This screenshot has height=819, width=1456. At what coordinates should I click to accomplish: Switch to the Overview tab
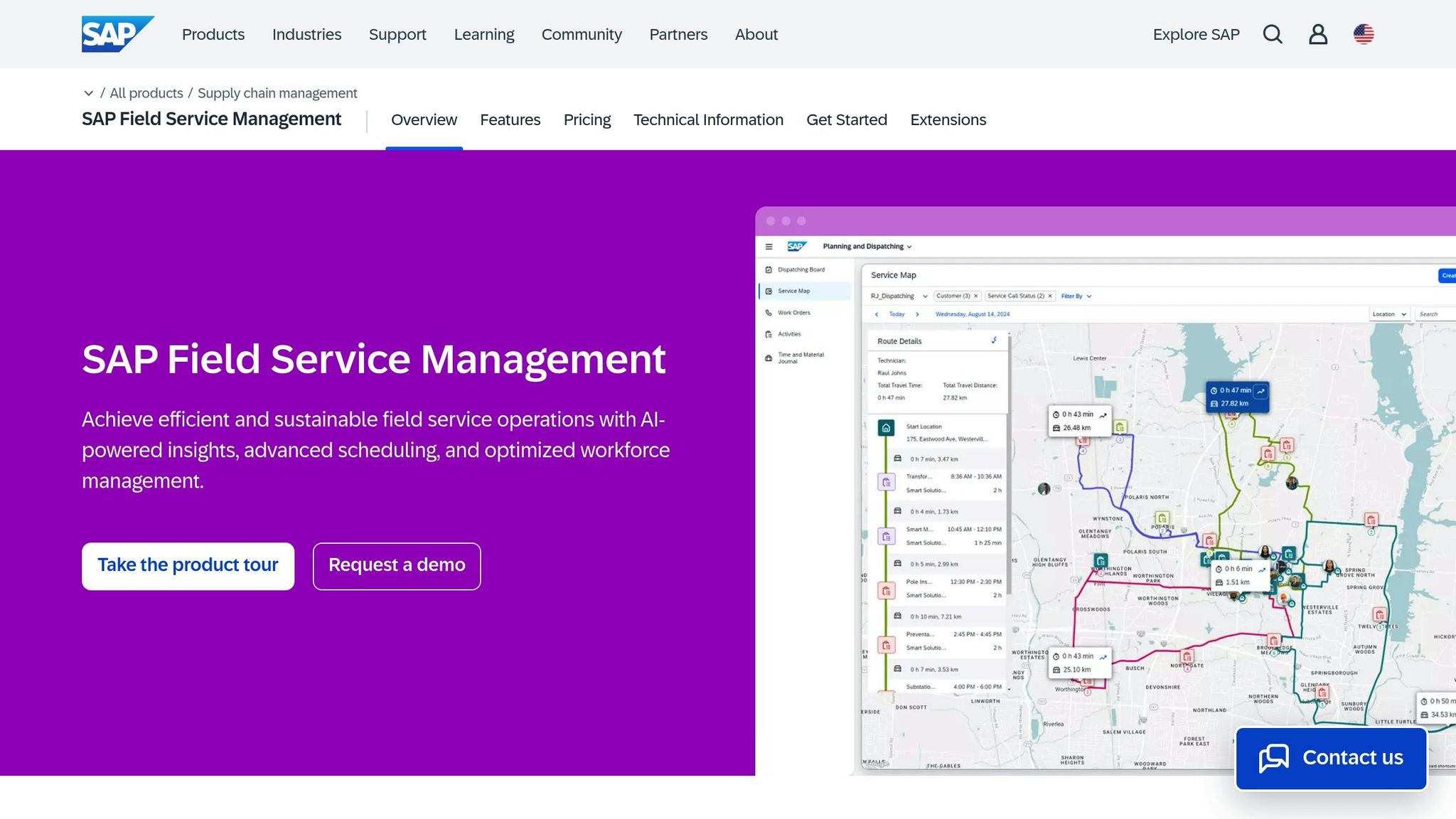[424, 119]
